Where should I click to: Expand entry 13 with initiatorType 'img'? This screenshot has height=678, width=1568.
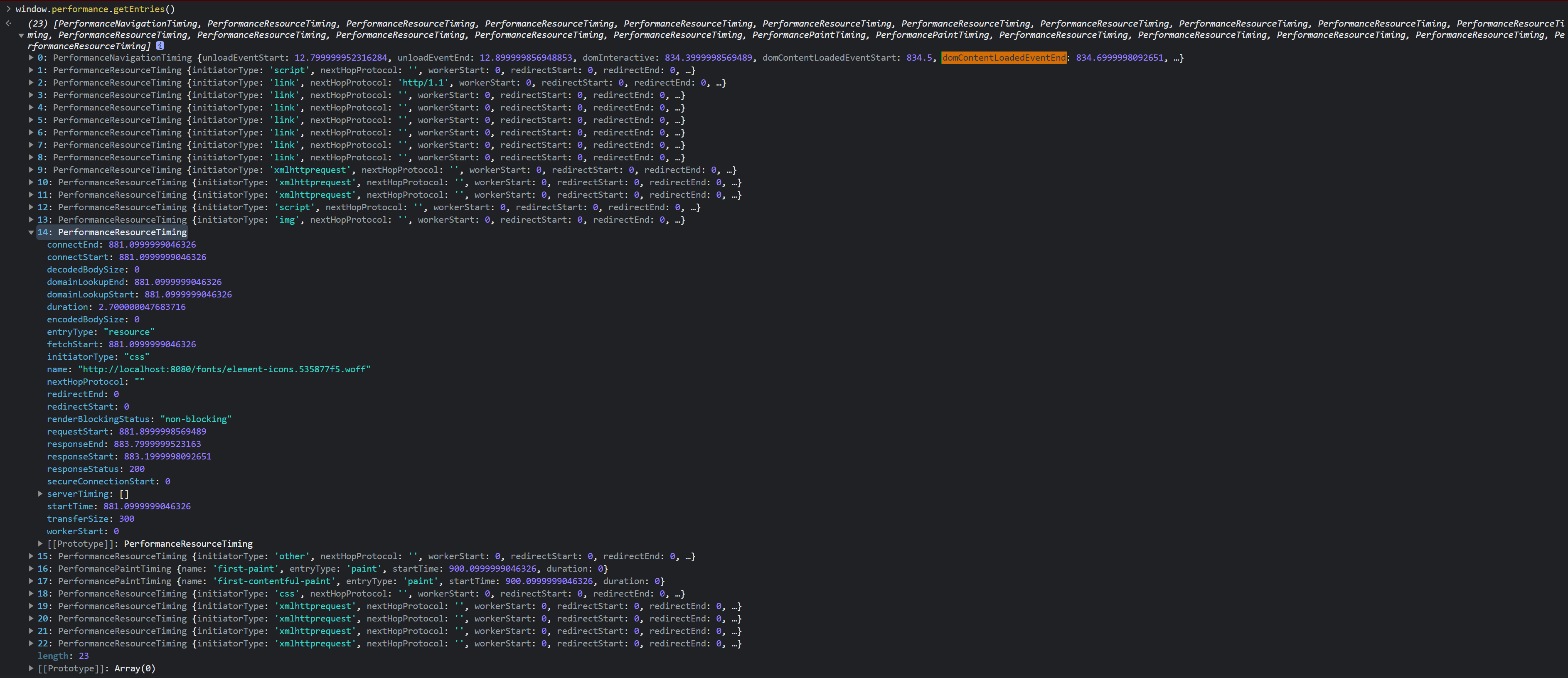coord(31,220)
